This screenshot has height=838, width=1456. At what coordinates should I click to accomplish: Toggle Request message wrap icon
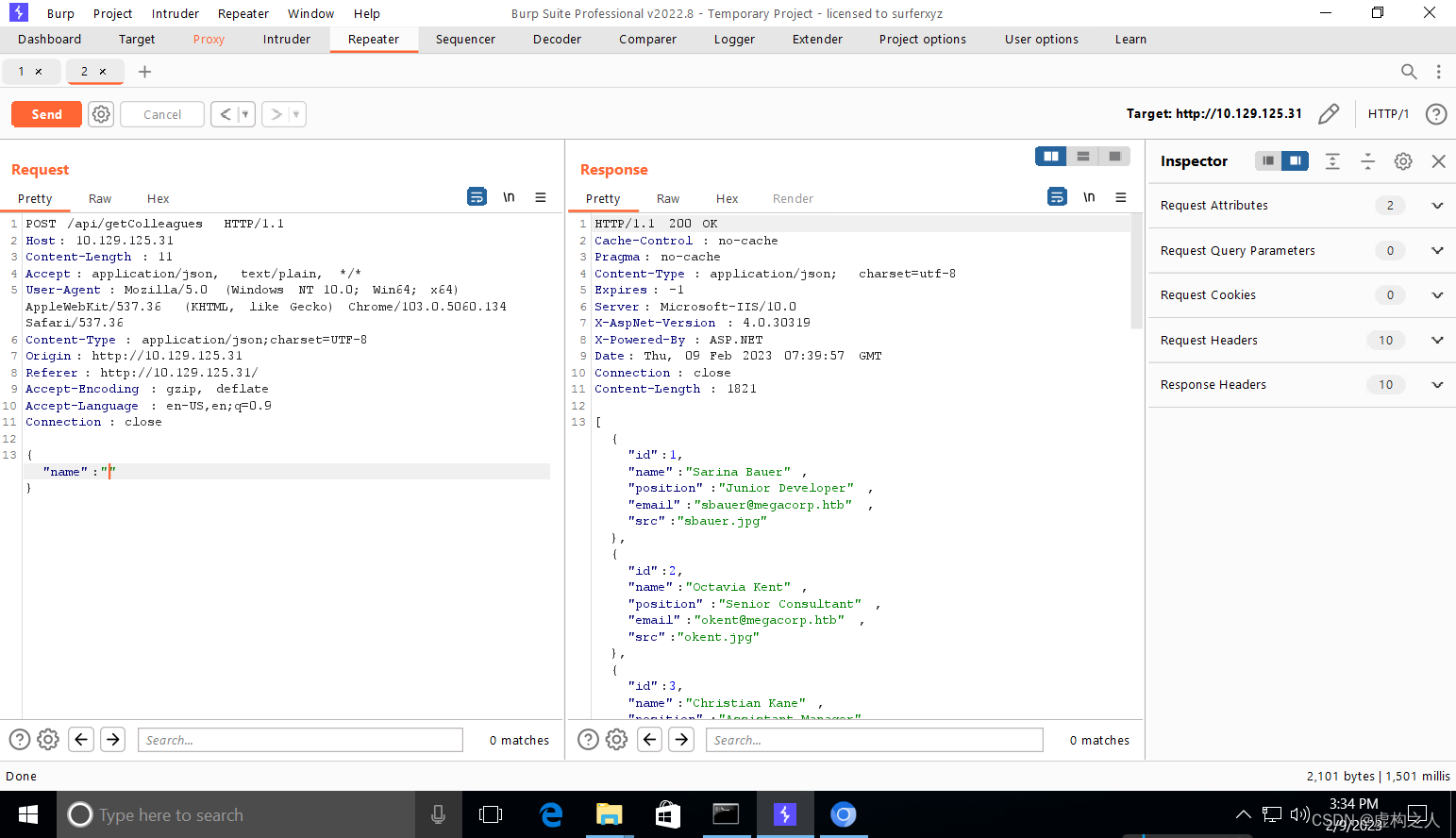477,196
